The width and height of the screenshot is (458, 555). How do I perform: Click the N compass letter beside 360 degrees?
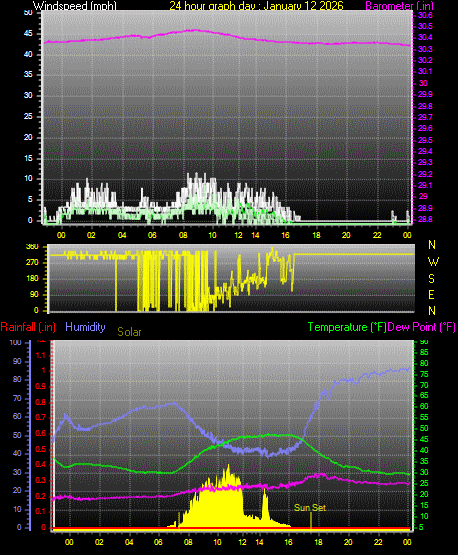point(432,245)
